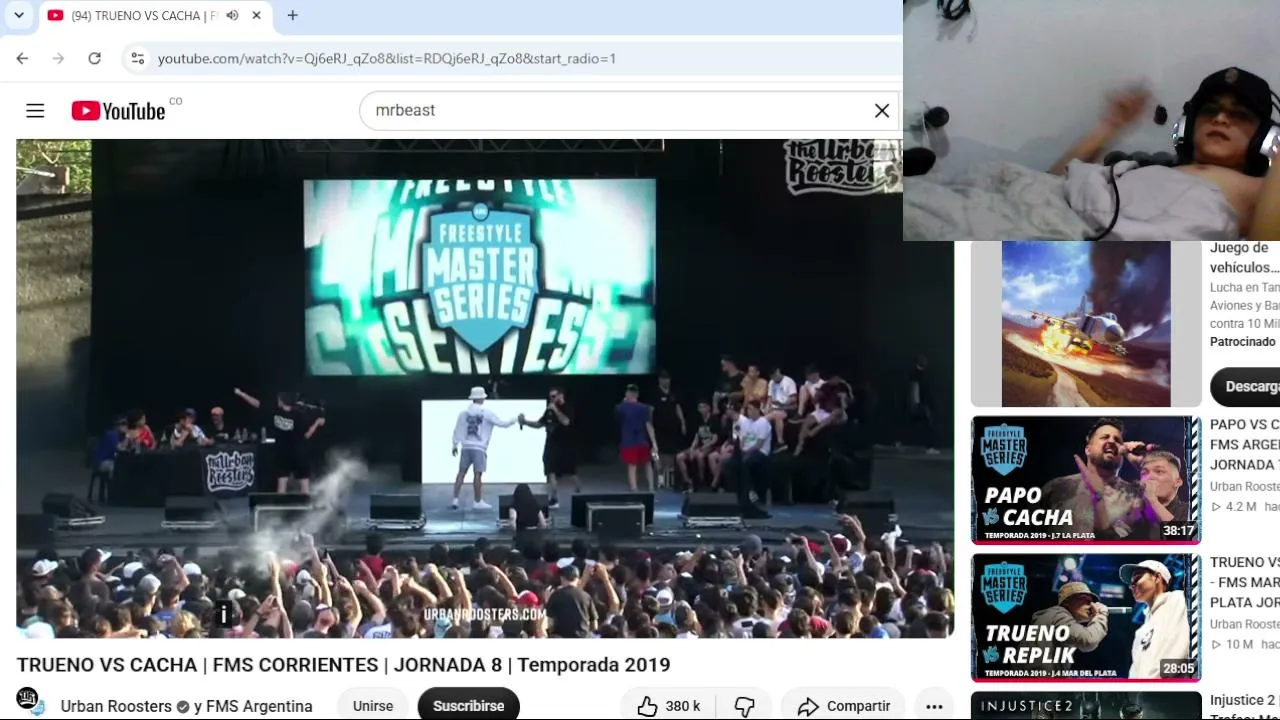Image resolution: width=1280 pixels, height=720 pixels.
Task: Open the Juego de vehículos ad title
Action: (1245, 258)
